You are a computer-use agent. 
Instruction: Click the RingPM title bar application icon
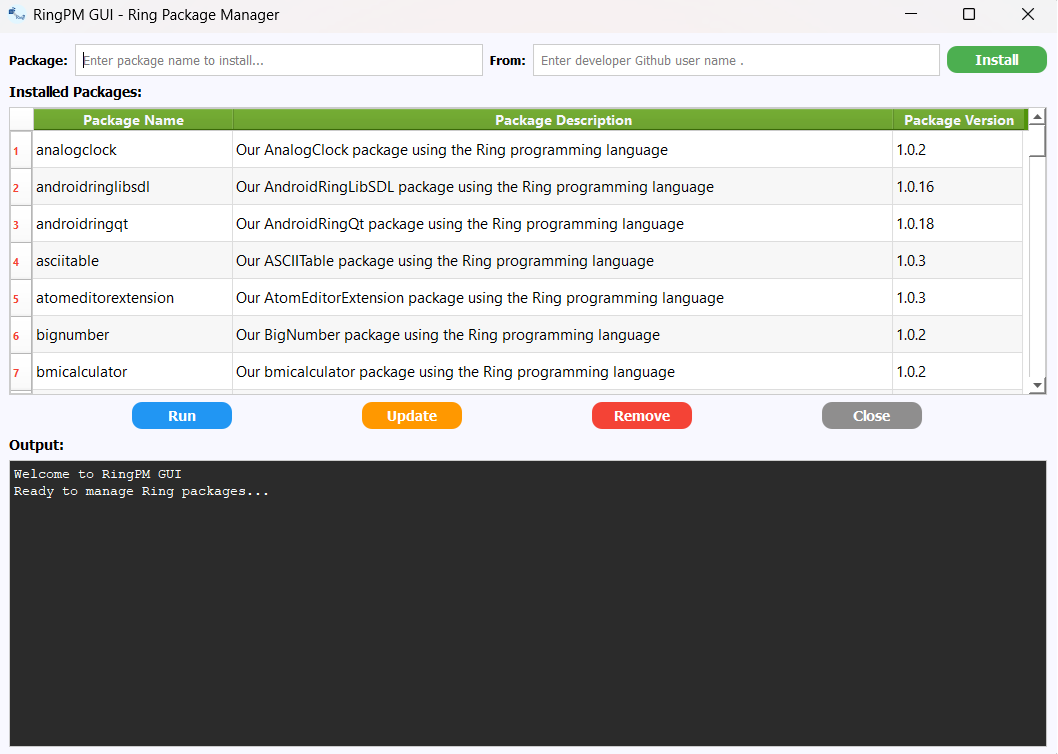click(16, 14)
